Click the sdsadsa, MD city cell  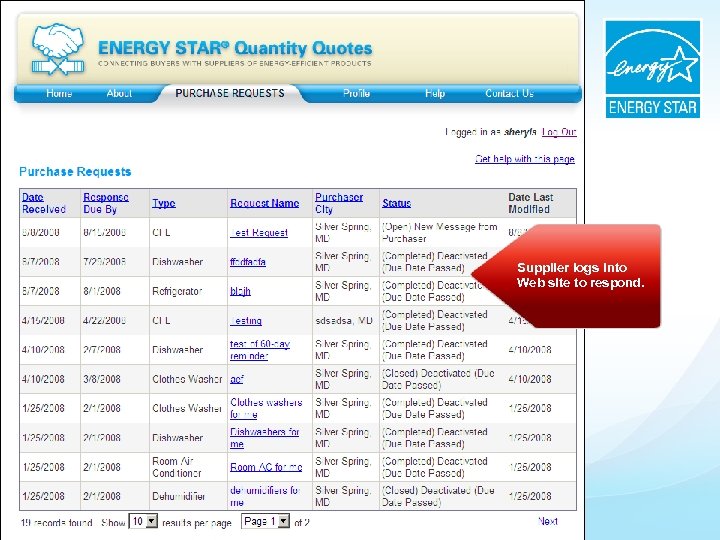(x=344, y=321)
